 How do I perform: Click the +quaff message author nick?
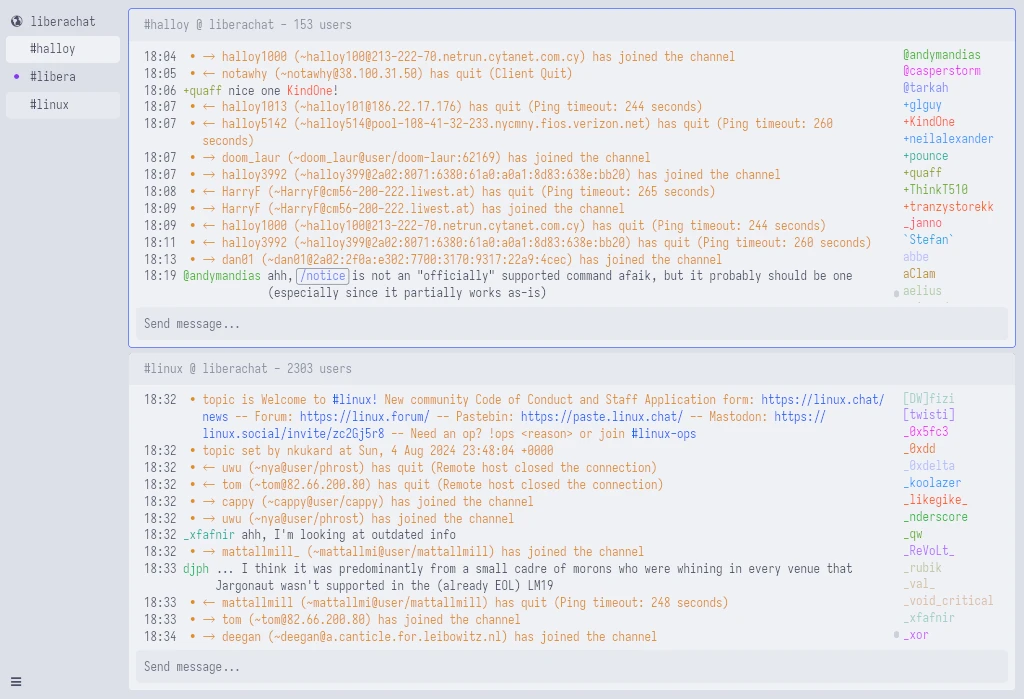[x=202, y=90]
